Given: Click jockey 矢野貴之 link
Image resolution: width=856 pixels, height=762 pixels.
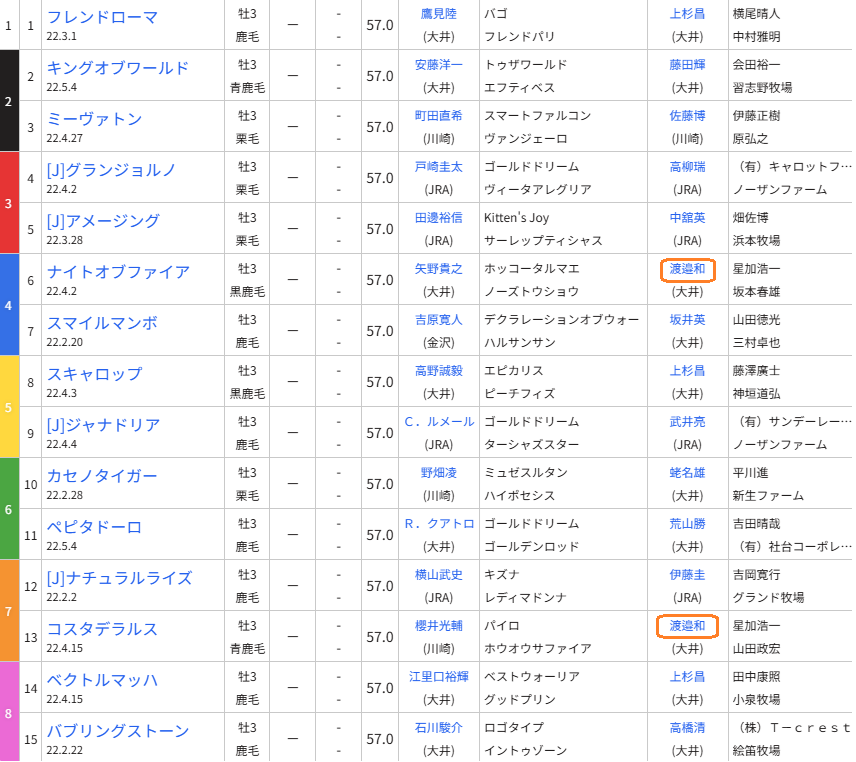Looking at the screenshot, I should pyautogui.click(x=438, y=269).
